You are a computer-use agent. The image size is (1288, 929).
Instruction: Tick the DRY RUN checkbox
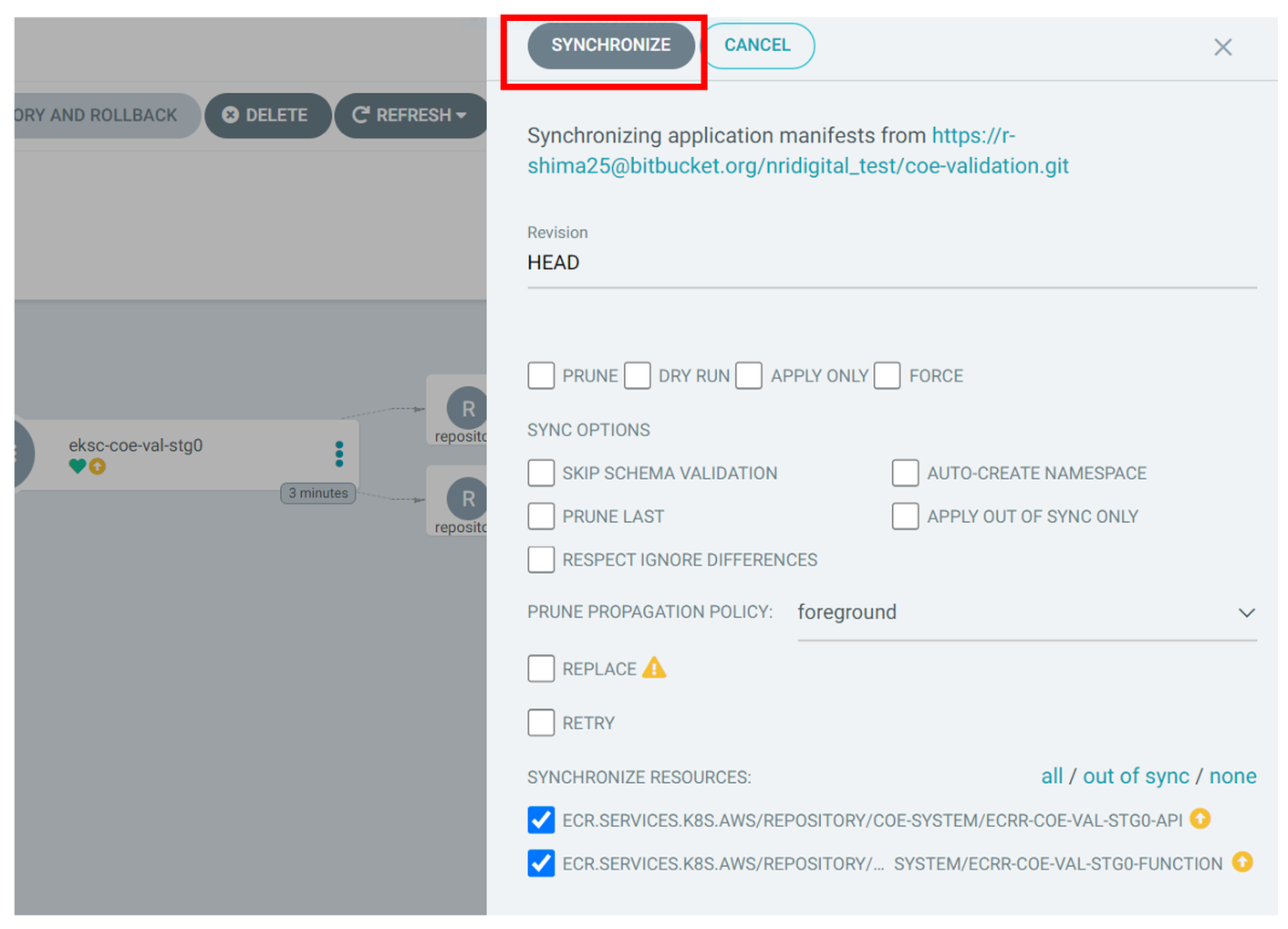[638, 376]
